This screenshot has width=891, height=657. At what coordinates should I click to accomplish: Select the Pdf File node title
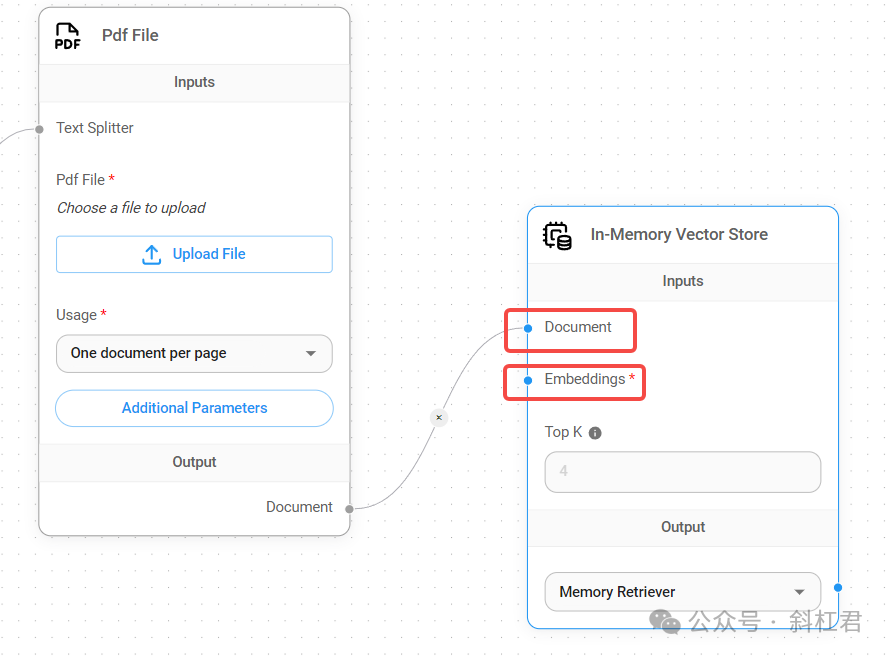coord(130,36)
